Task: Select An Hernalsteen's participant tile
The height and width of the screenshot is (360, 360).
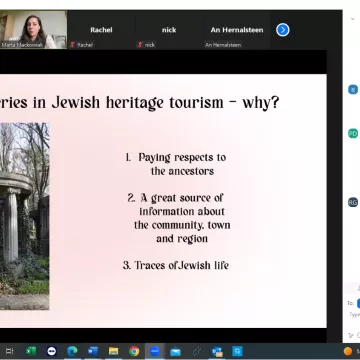Action: (237, 30)
